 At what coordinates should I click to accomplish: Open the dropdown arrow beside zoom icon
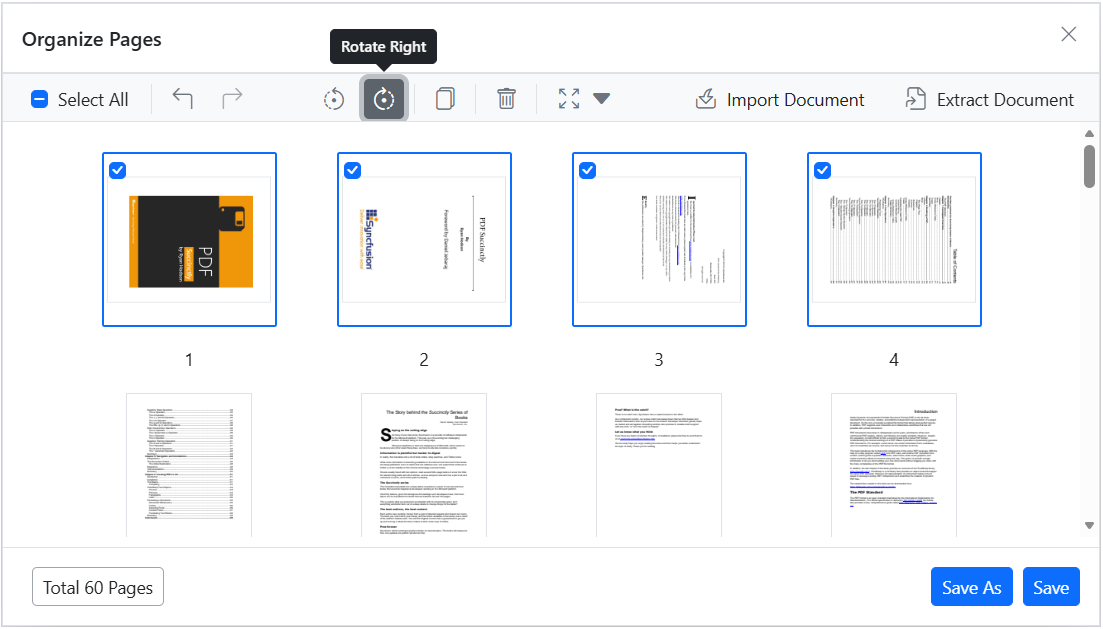coord(601,99)
